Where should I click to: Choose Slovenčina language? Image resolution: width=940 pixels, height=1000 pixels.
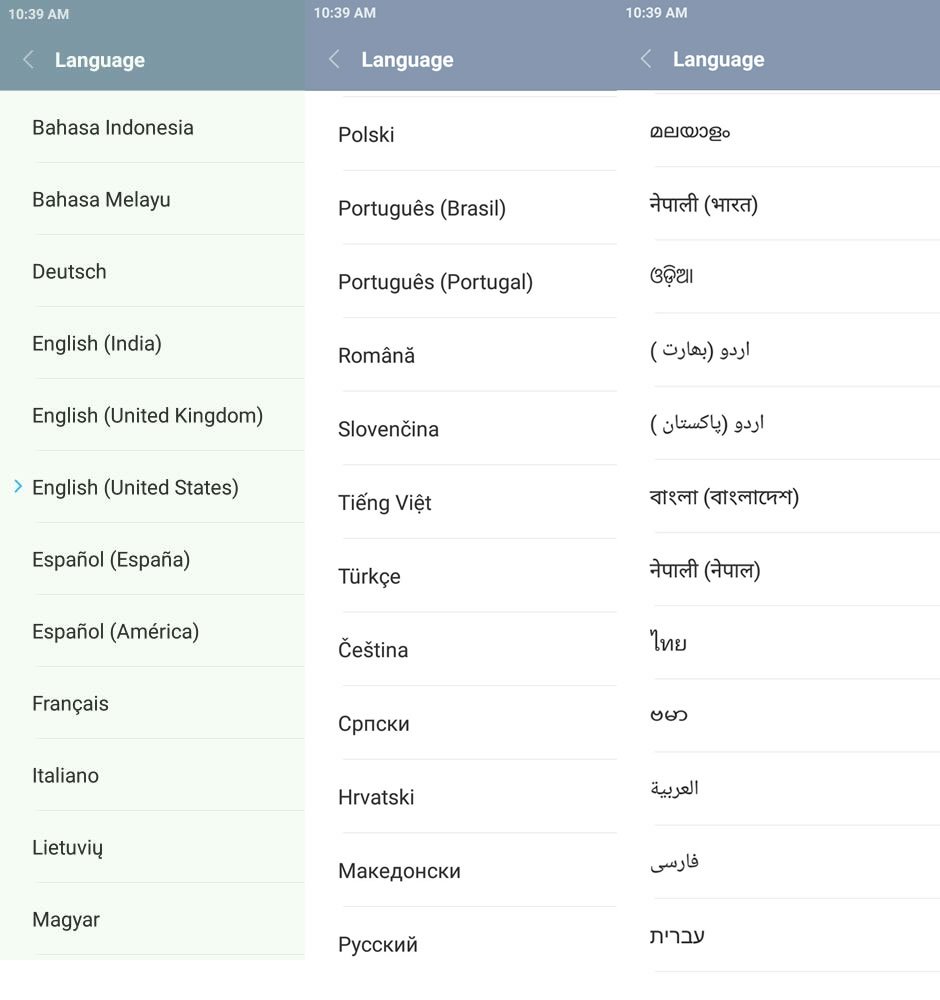[x=388, y=429]
